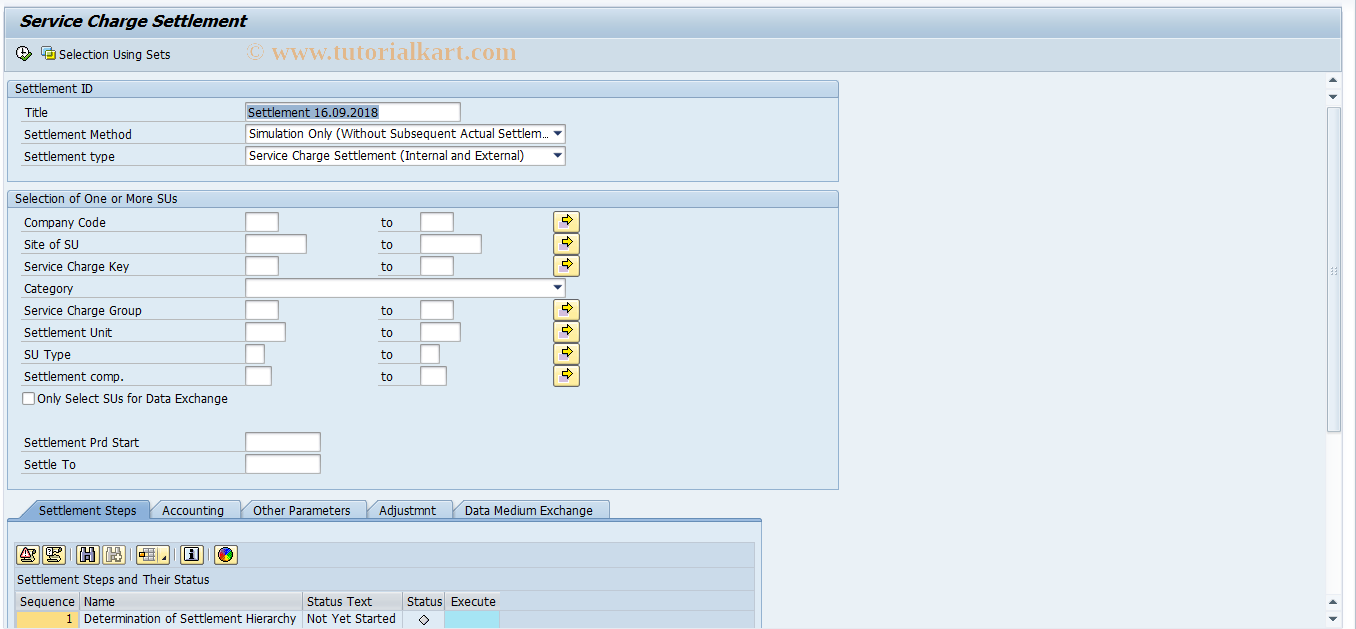Open multiple selection for Settlement comp.
This screenshot has height=629, width=1356.
tap(566, 376)
